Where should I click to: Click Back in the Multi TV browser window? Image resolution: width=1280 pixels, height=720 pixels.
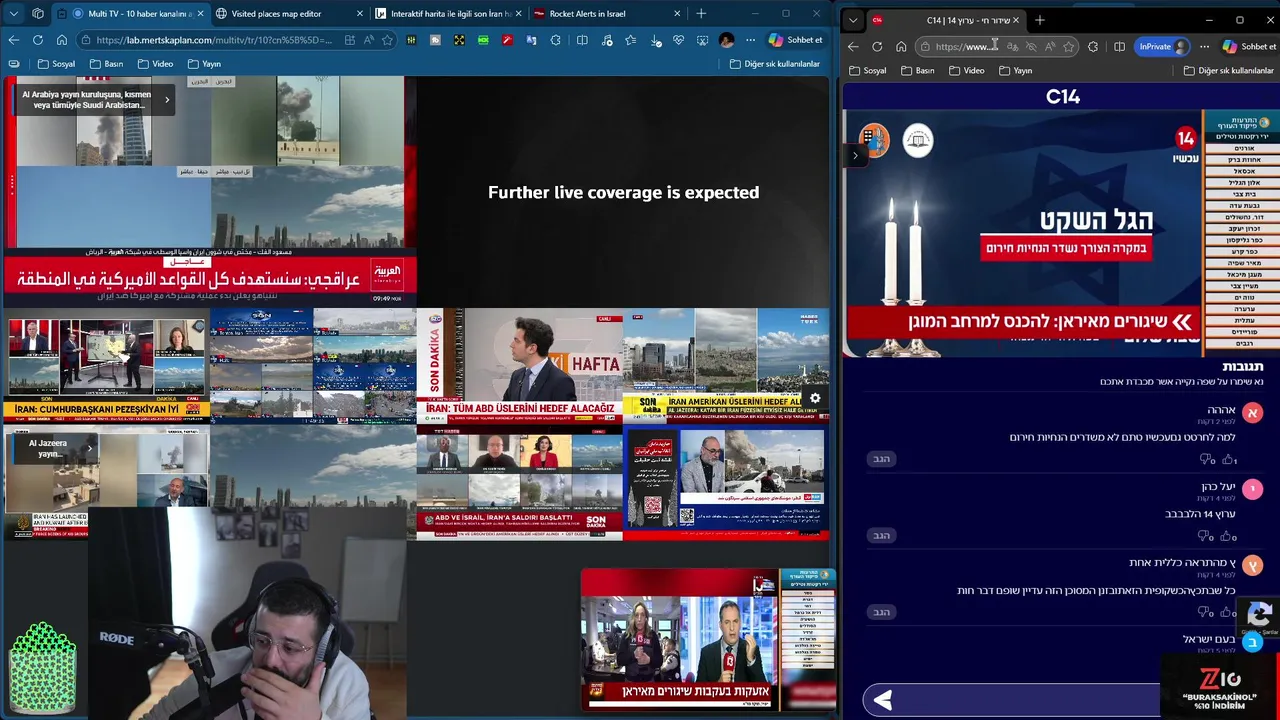click(14, 40)
